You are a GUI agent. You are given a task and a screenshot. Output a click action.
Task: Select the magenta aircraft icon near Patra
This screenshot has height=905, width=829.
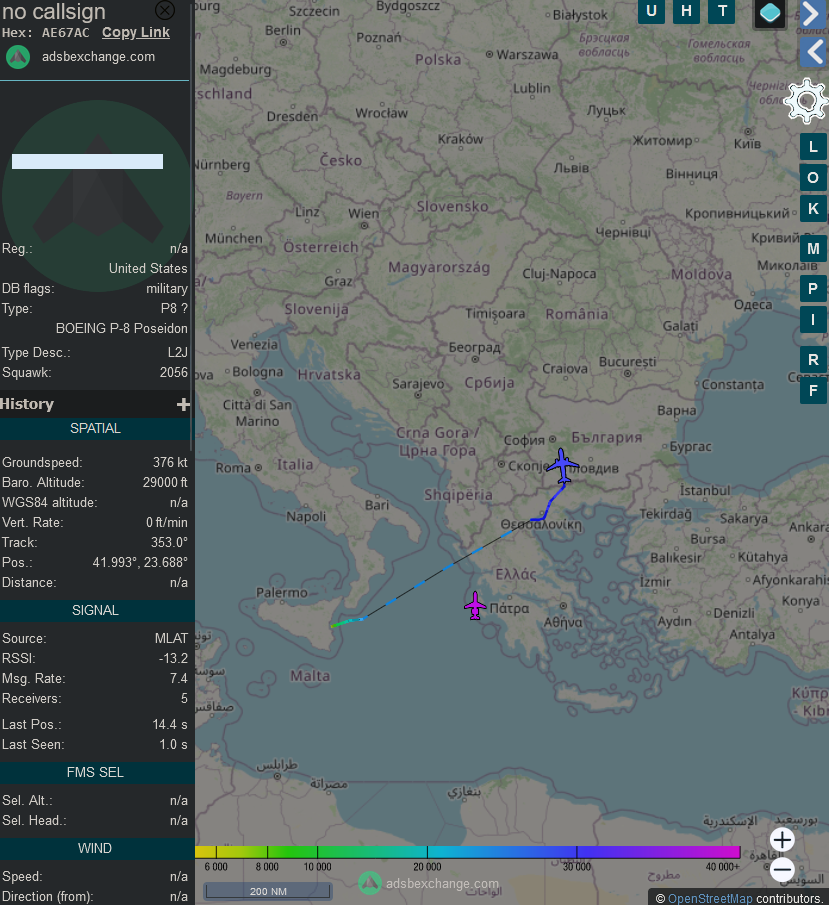(x=475, y=606)
